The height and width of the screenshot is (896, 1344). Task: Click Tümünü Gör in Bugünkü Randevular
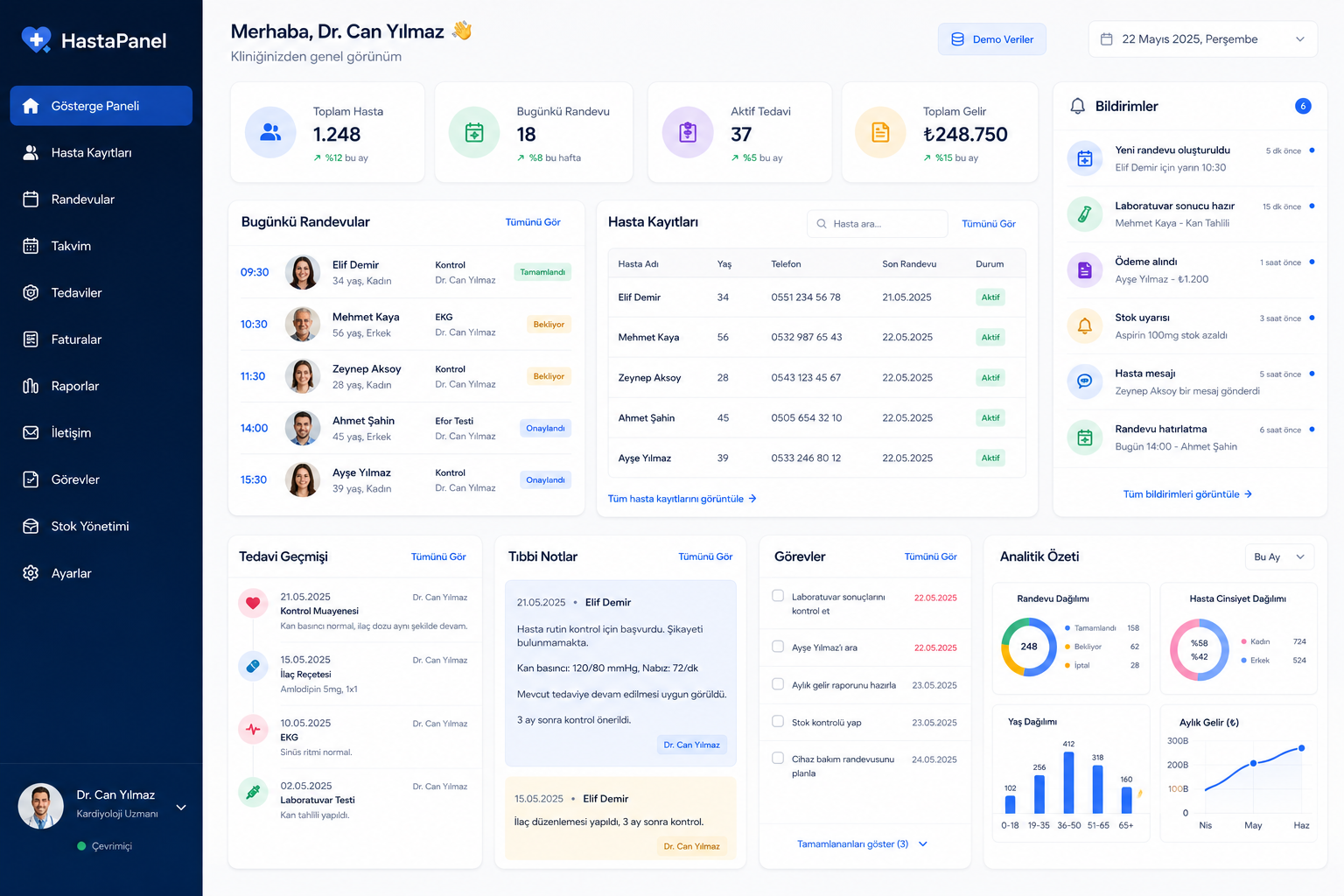(x=533, y=222)
